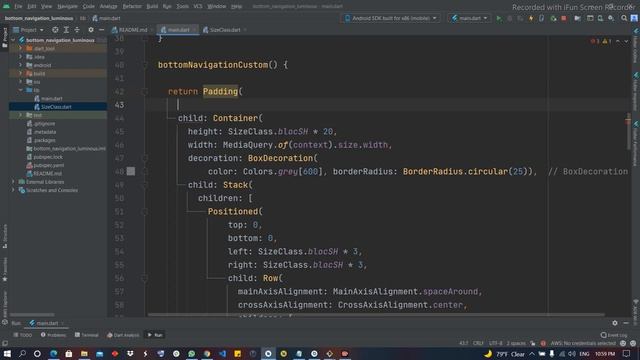
Task: Collapse all project tree nodes icon
Action: tap(77, 30)
